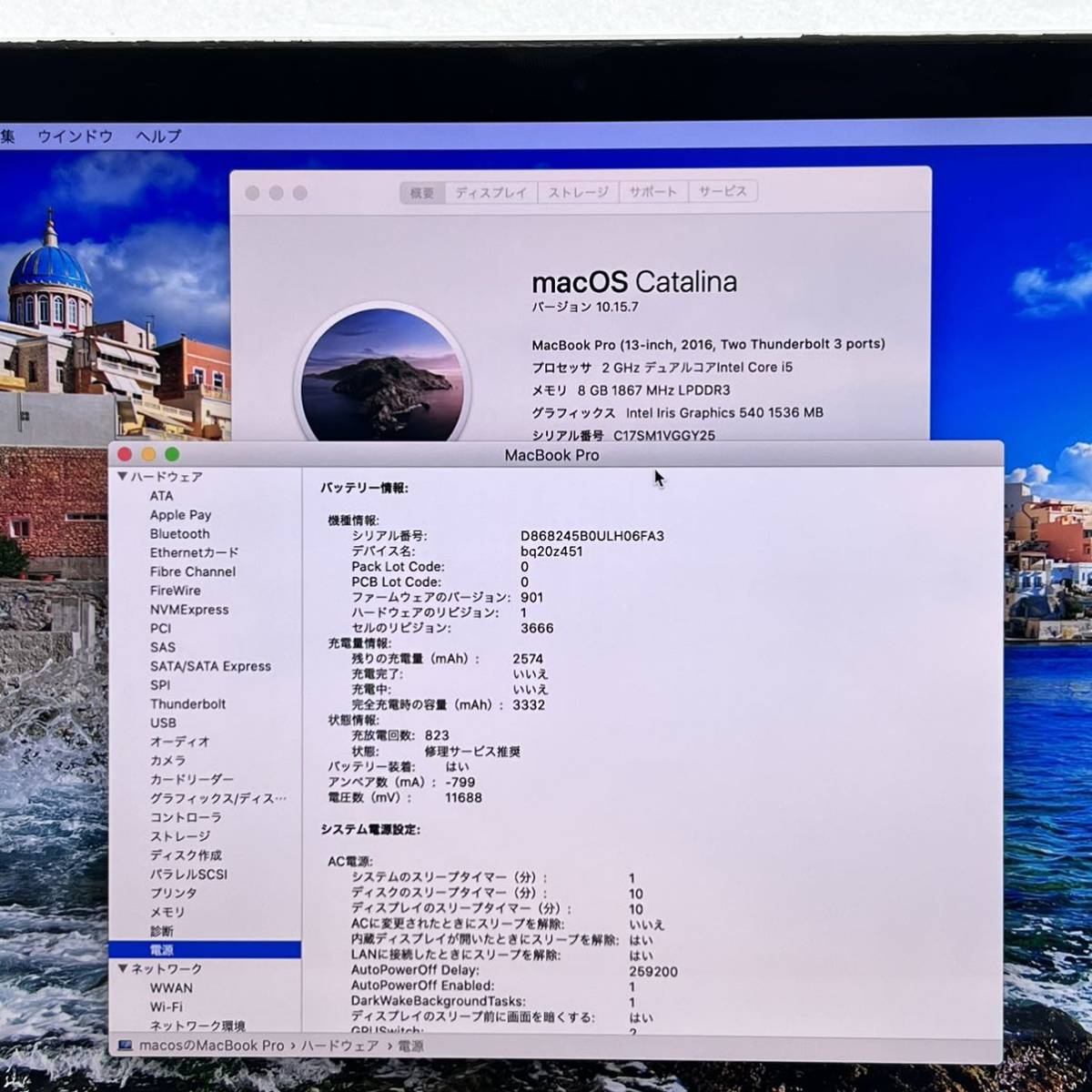Select Apple Pay in the sidebar

[x=180, y=515]
